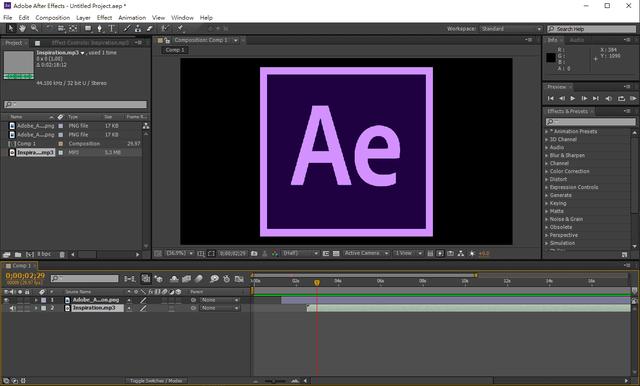Open the Animation menu
This screenshot has height=386, width=640.
(132, 18)
